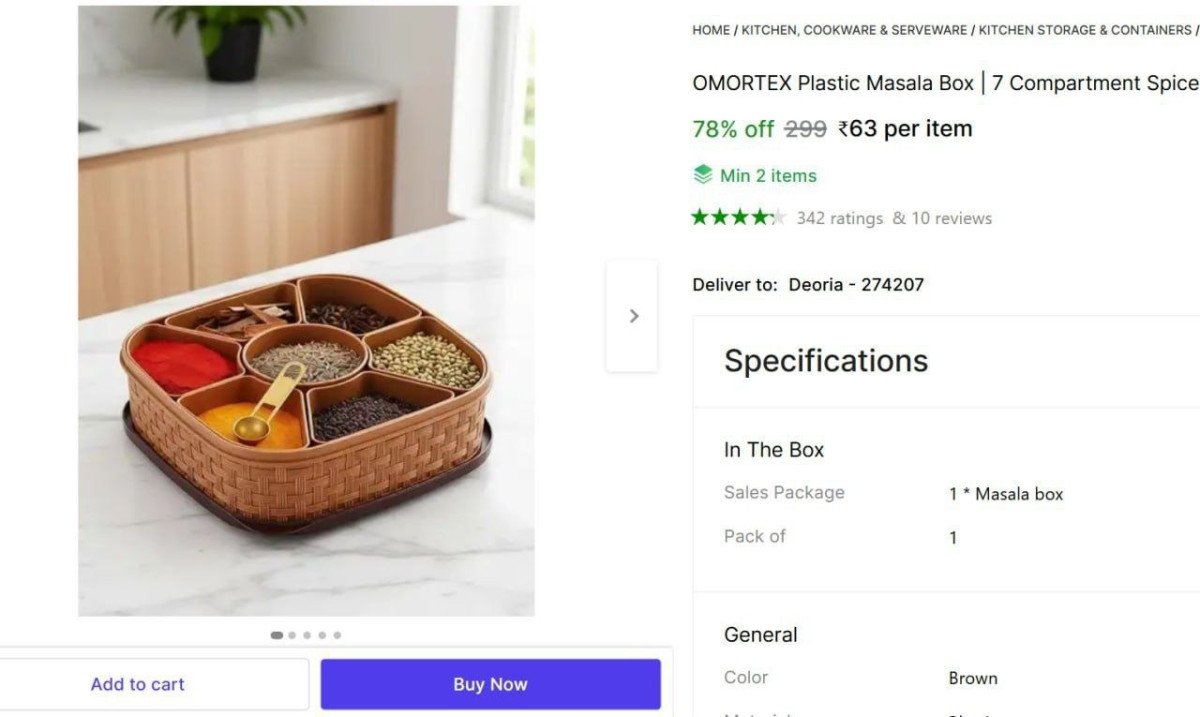Select the fourth image carousel dot
This screenshot has width=1200, height=717.
click(x=322, y=635)
